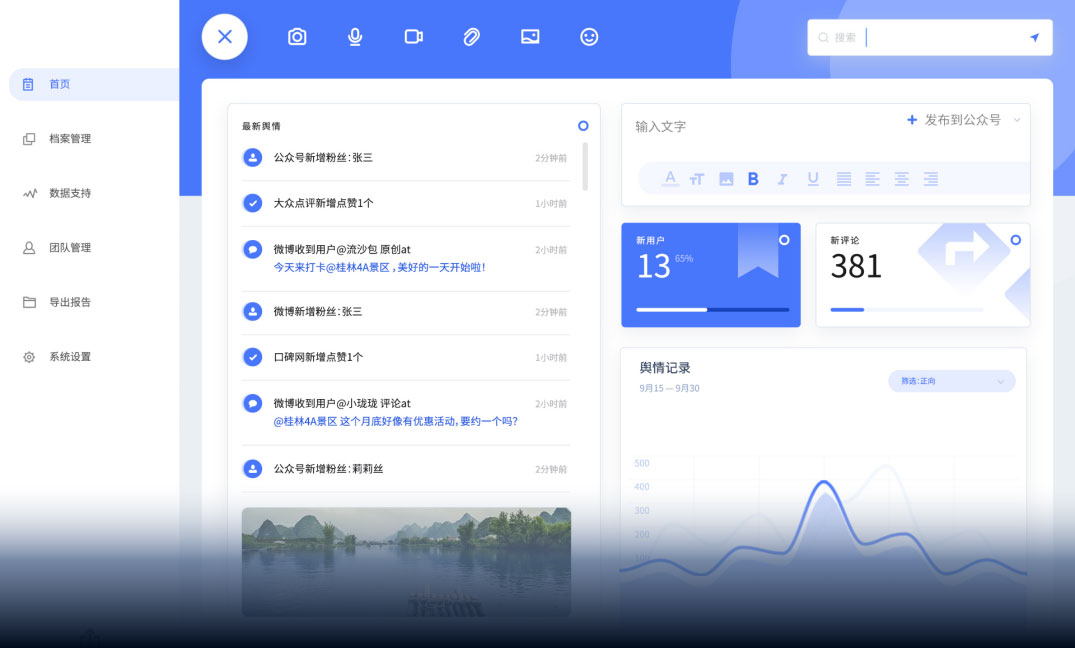Viewport: 1075px width, 648px height.
Task: Open 档案管理 in the sidebar
Action: pos(70,139)
